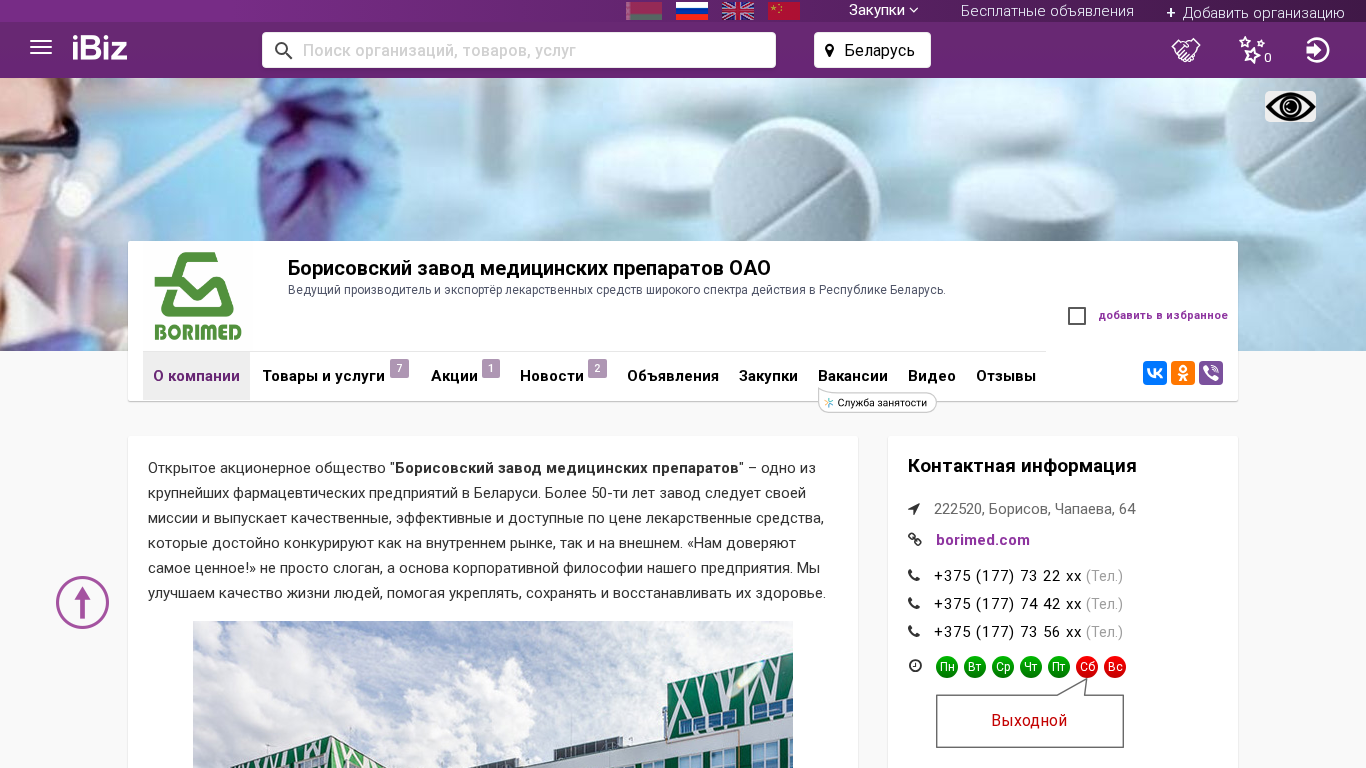Open 'Служба занятости' badge link

click(x=877, y=402)
